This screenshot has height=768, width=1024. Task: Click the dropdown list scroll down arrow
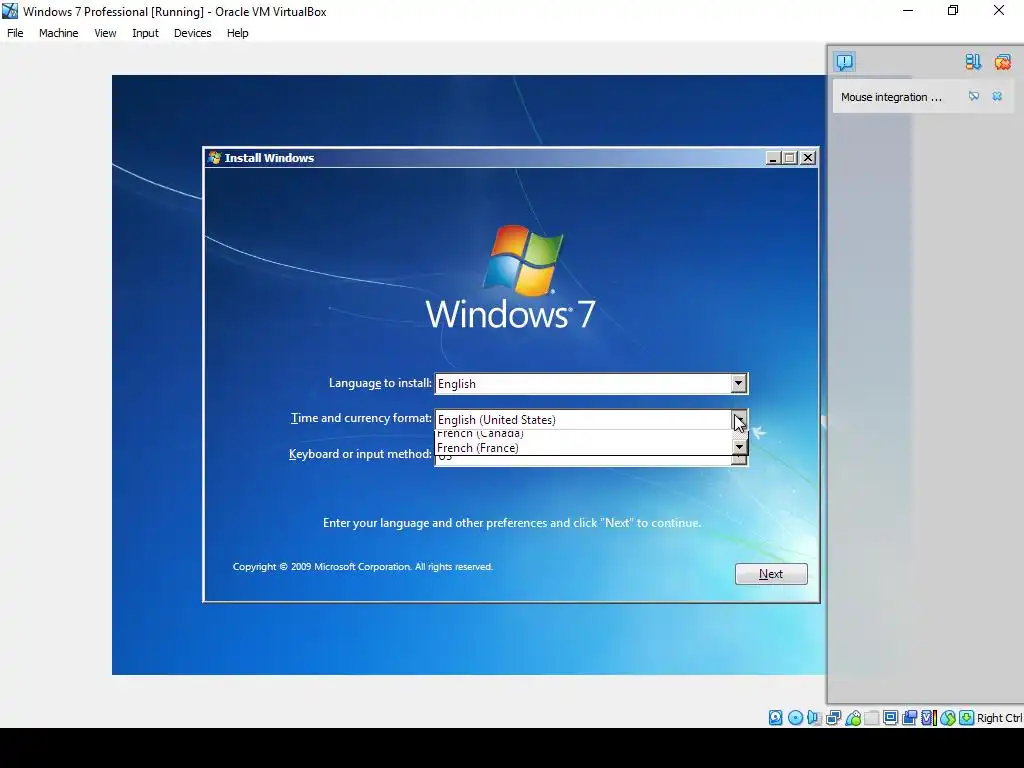(739, 447)
